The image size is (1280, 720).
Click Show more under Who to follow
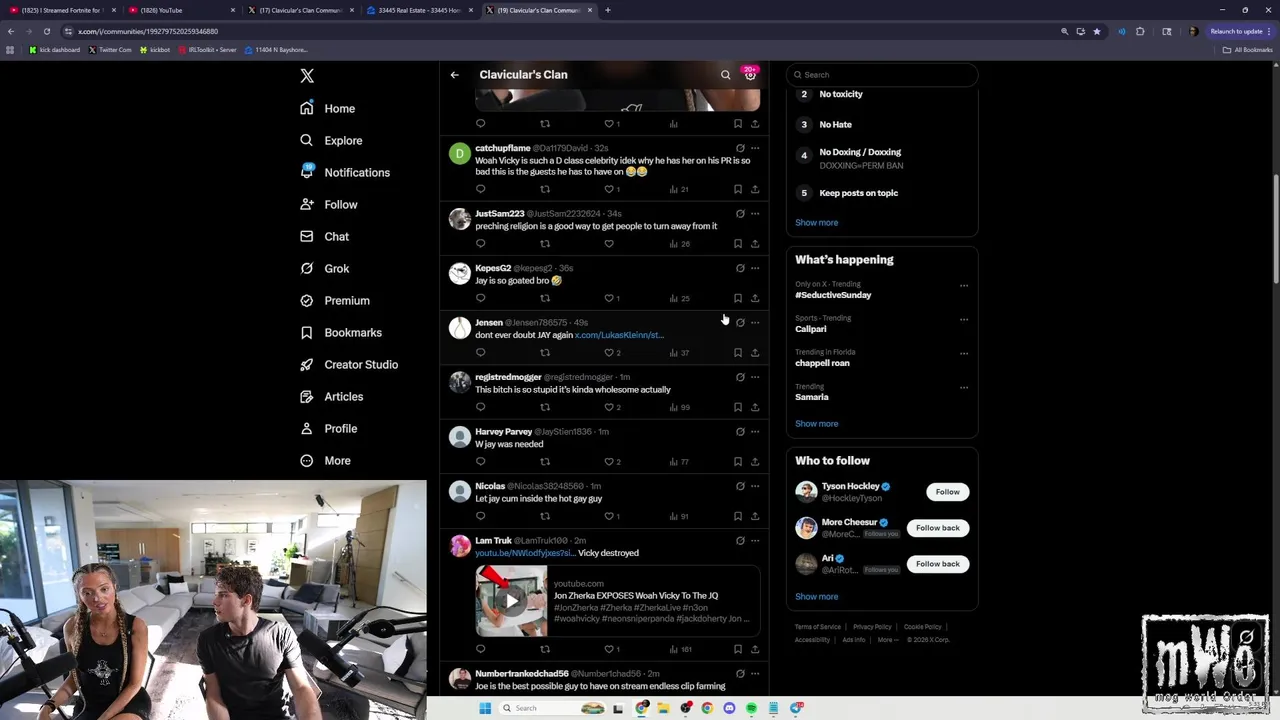tap(816, 597)
